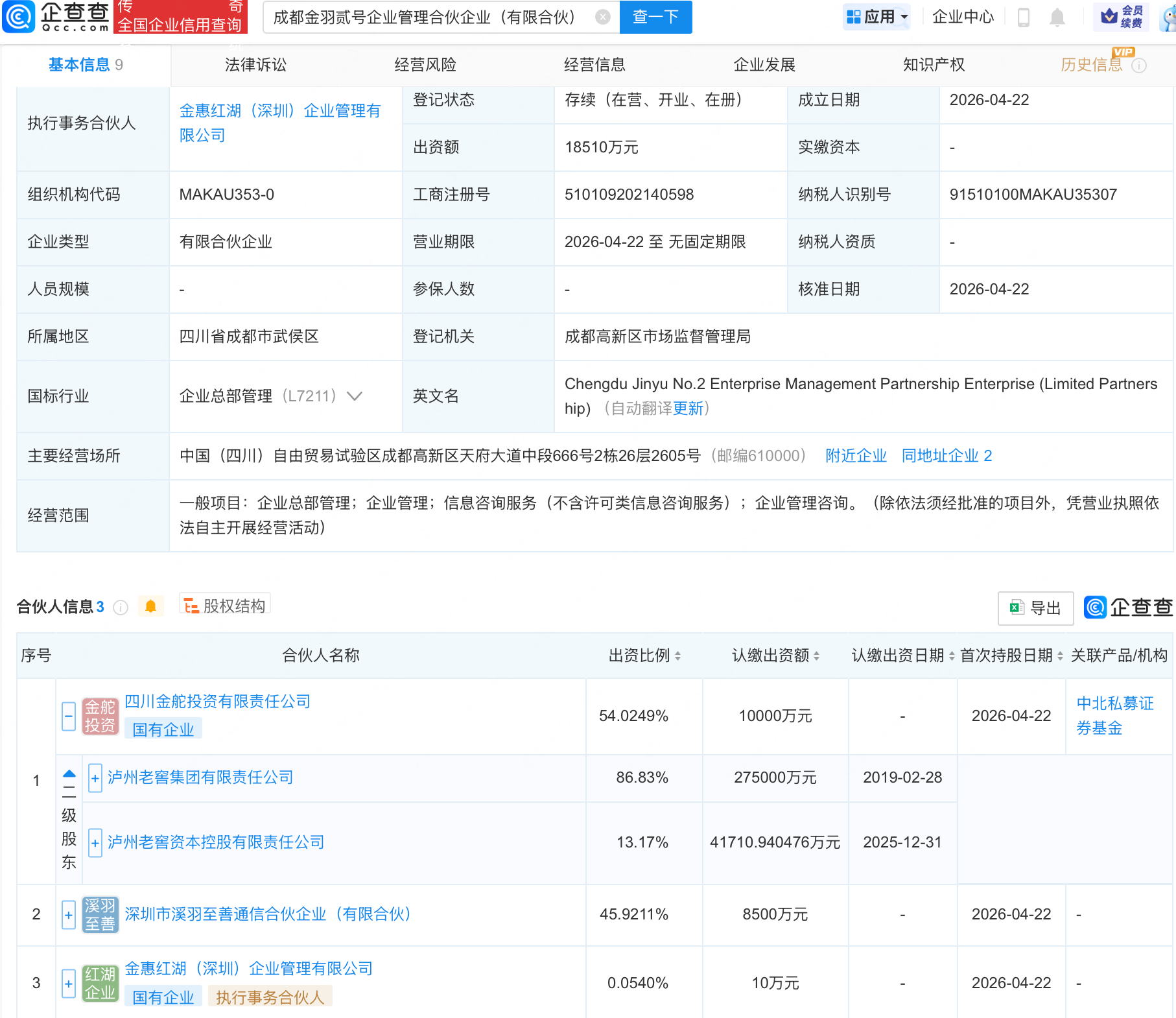1176x1018 pixels.
Task: Click bell icon beside 合伙人信息 to subscribe
Action: coord(151,606)
